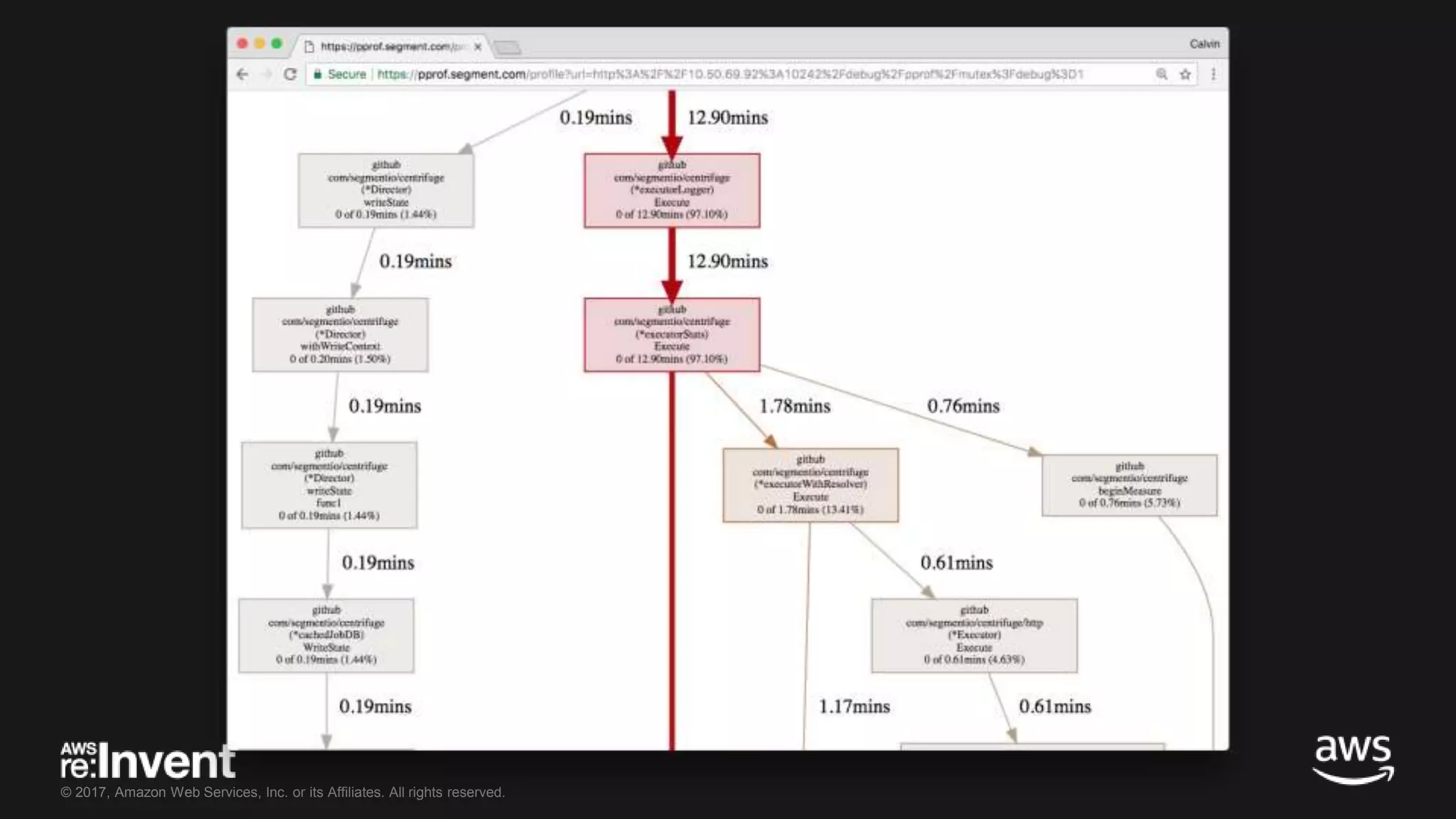
Task: Select the executorWithResolver Execute node
Action: tap(810, 485)
